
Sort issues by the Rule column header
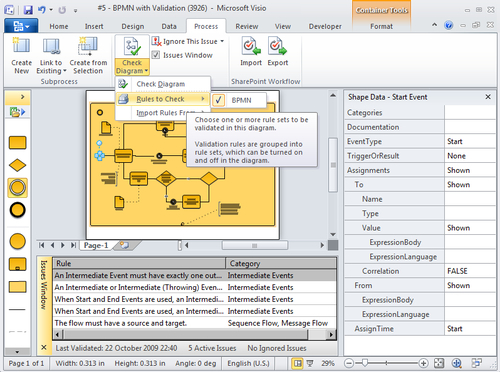(x=139, y=263)
